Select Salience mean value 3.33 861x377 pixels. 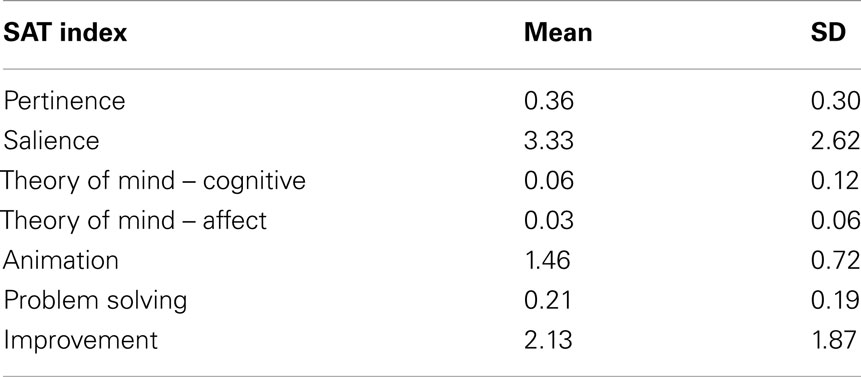coord(549,140)
